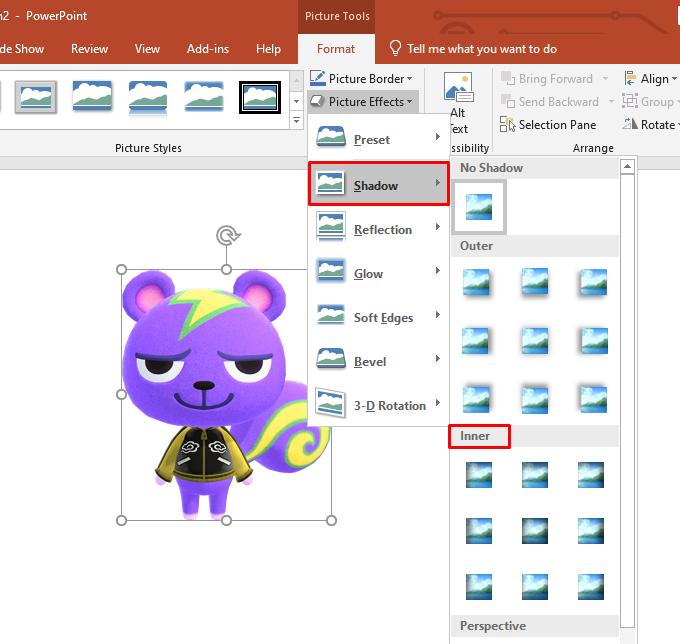
Task: Open the Align dropdown
Action: pyautogui.click(x=650, y=78)
